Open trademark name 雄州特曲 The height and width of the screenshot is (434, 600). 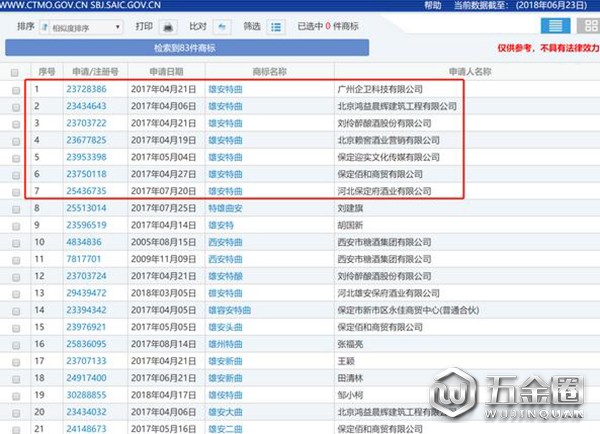[x=225, y=344]
